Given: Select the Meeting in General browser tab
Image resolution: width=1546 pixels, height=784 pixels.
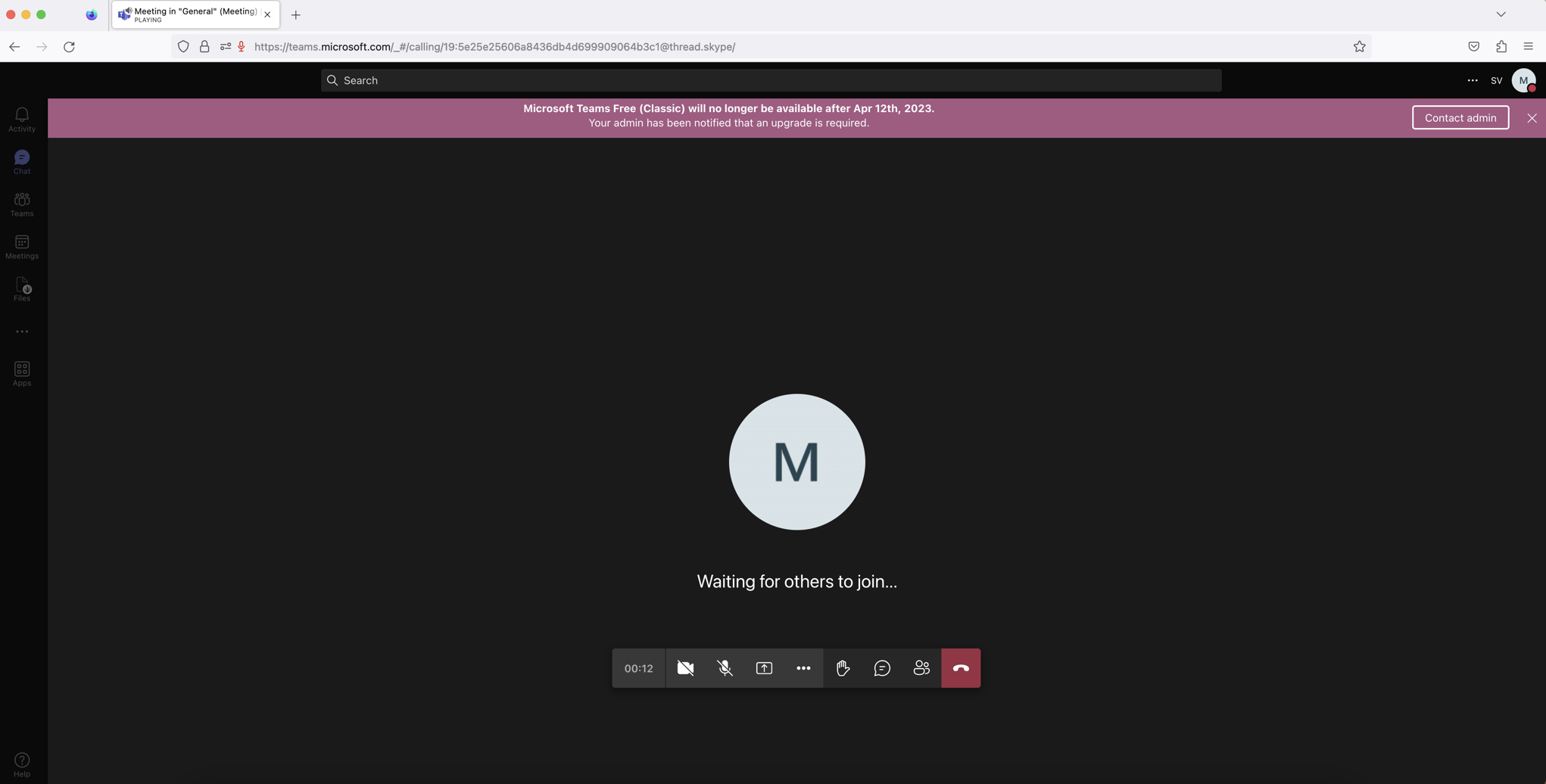Looking at the screenshot, I should [189, 14].
